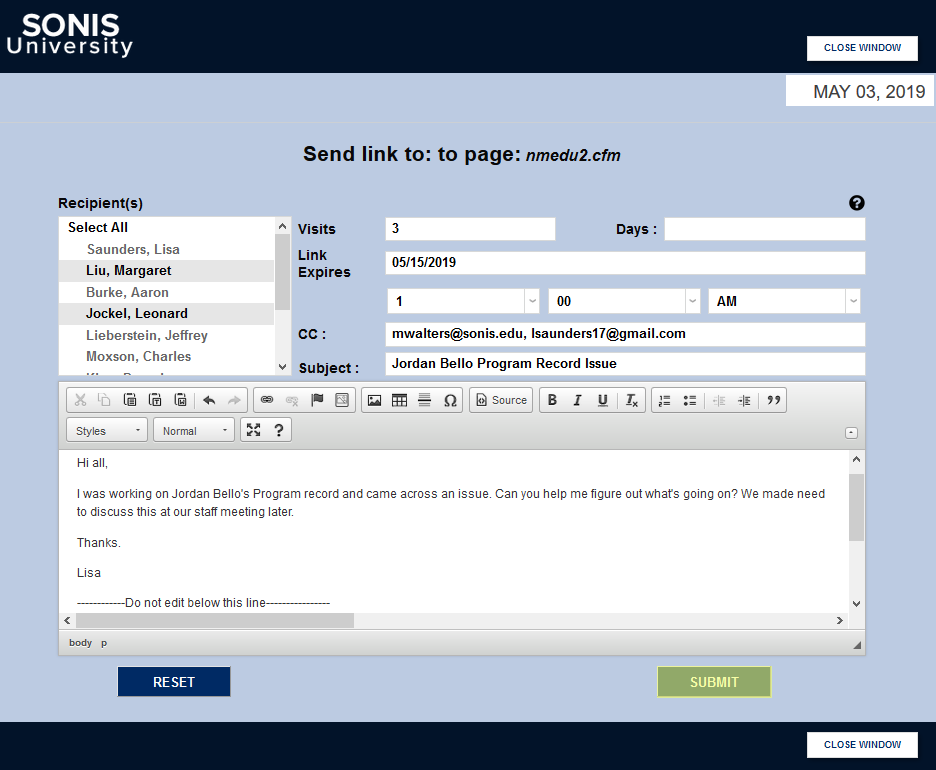Click the SUBMIT button
936x770 pixels.
[714, 682]
